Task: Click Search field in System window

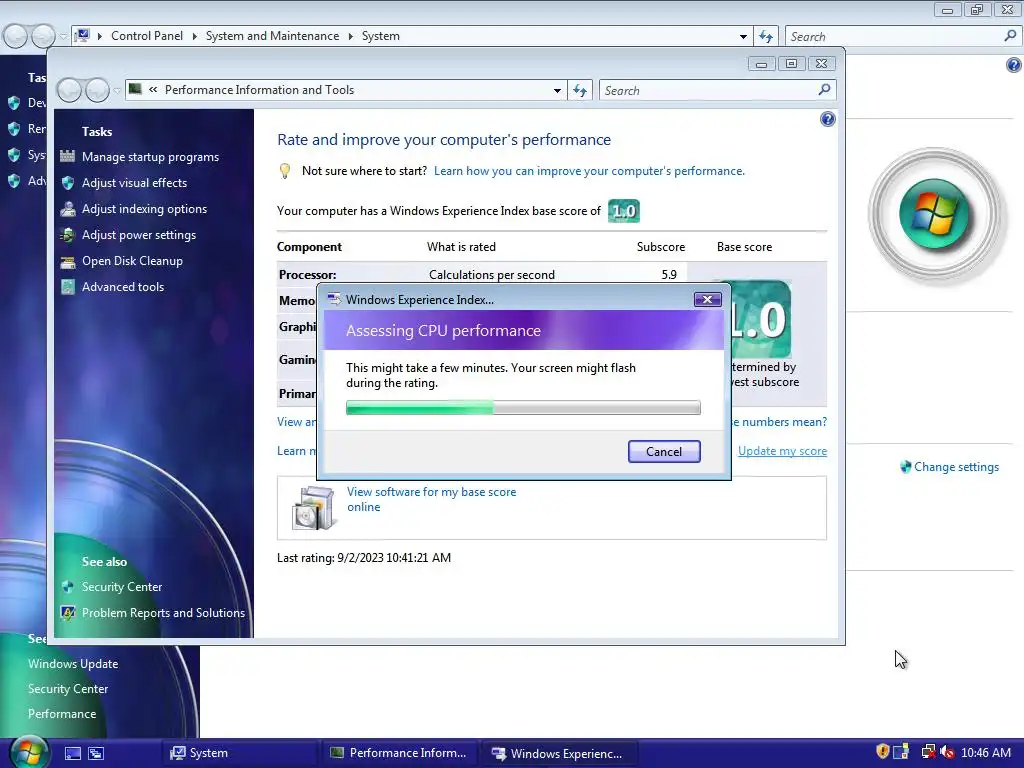Action: (895, 36)
